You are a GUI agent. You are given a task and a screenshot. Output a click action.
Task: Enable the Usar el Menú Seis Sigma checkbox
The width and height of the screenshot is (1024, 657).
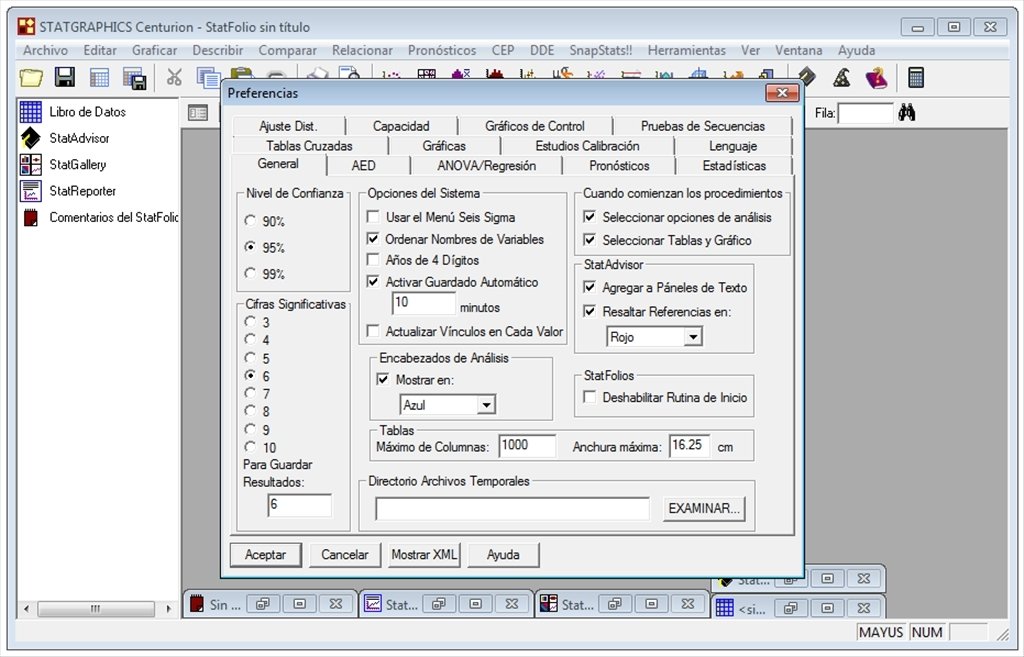click(375, 217)
